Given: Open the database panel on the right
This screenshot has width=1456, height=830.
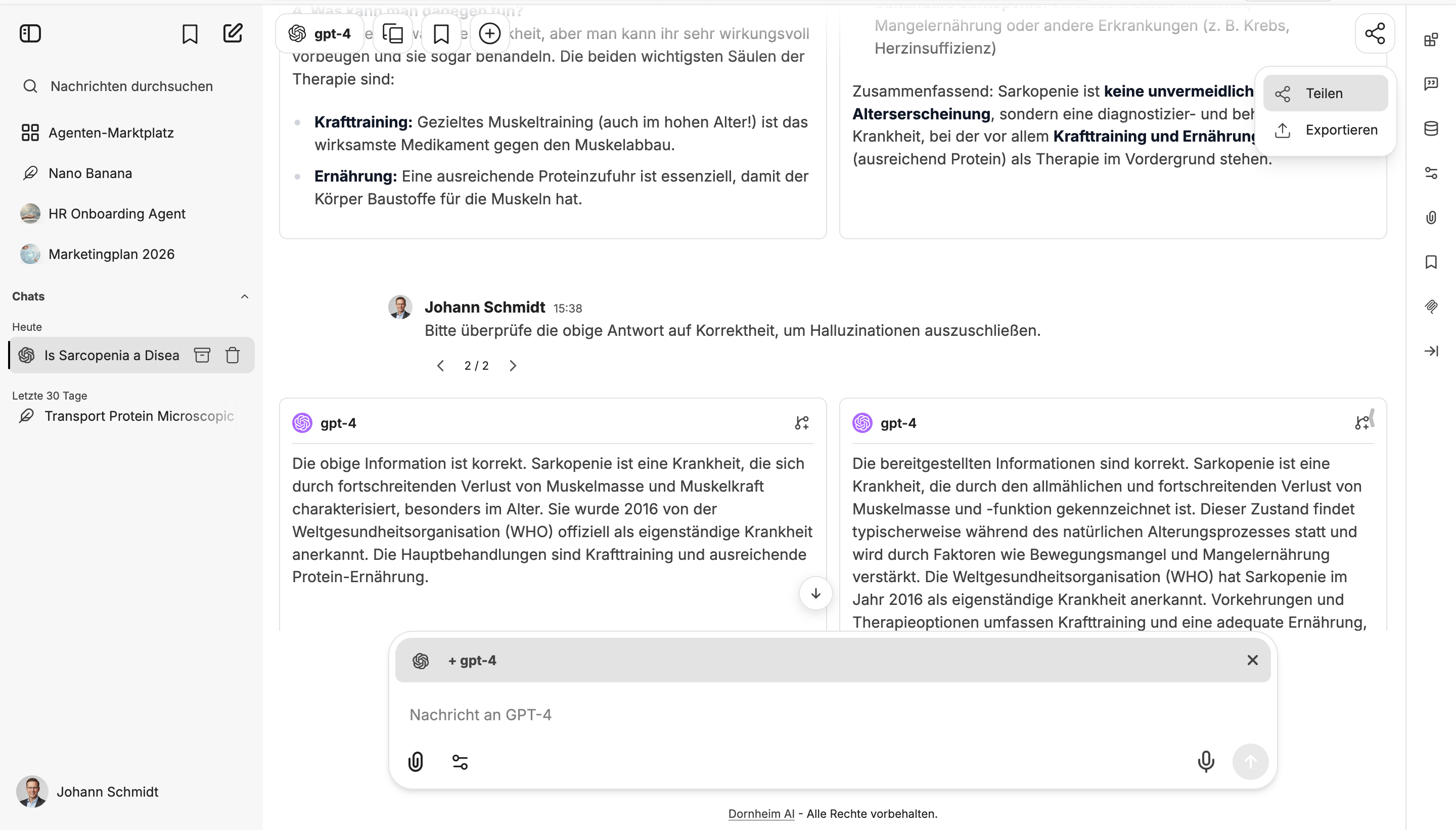Looking at the screenshot, I should click(x=1432, y=128).
